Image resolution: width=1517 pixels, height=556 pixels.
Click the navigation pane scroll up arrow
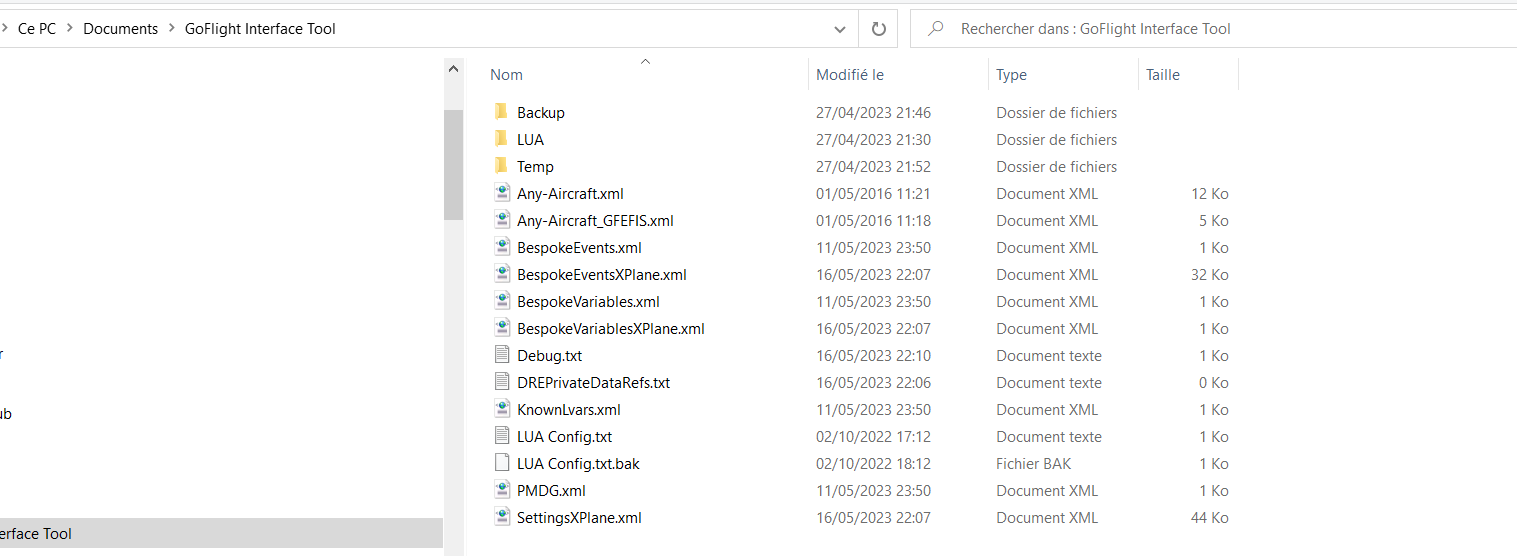coord(453,70)
